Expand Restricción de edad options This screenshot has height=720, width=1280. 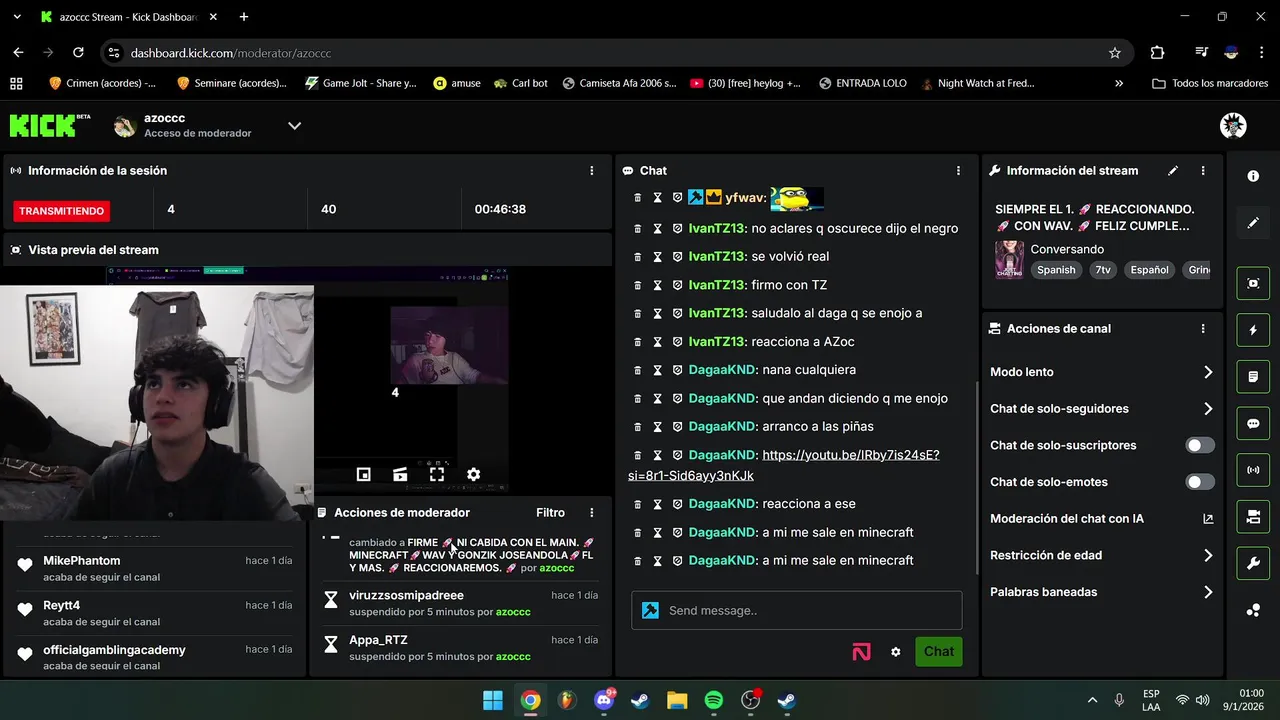tap(1101, 555)
